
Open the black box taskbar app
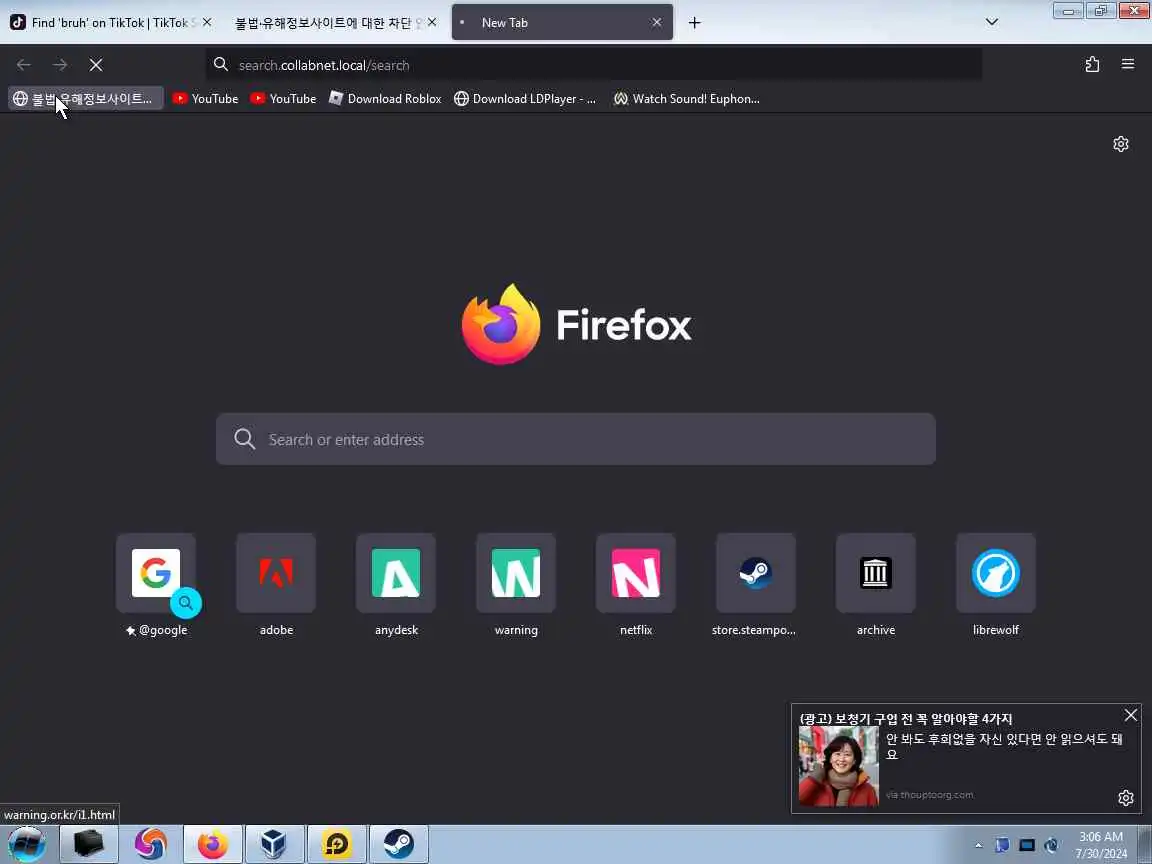(x=88, y=843)
